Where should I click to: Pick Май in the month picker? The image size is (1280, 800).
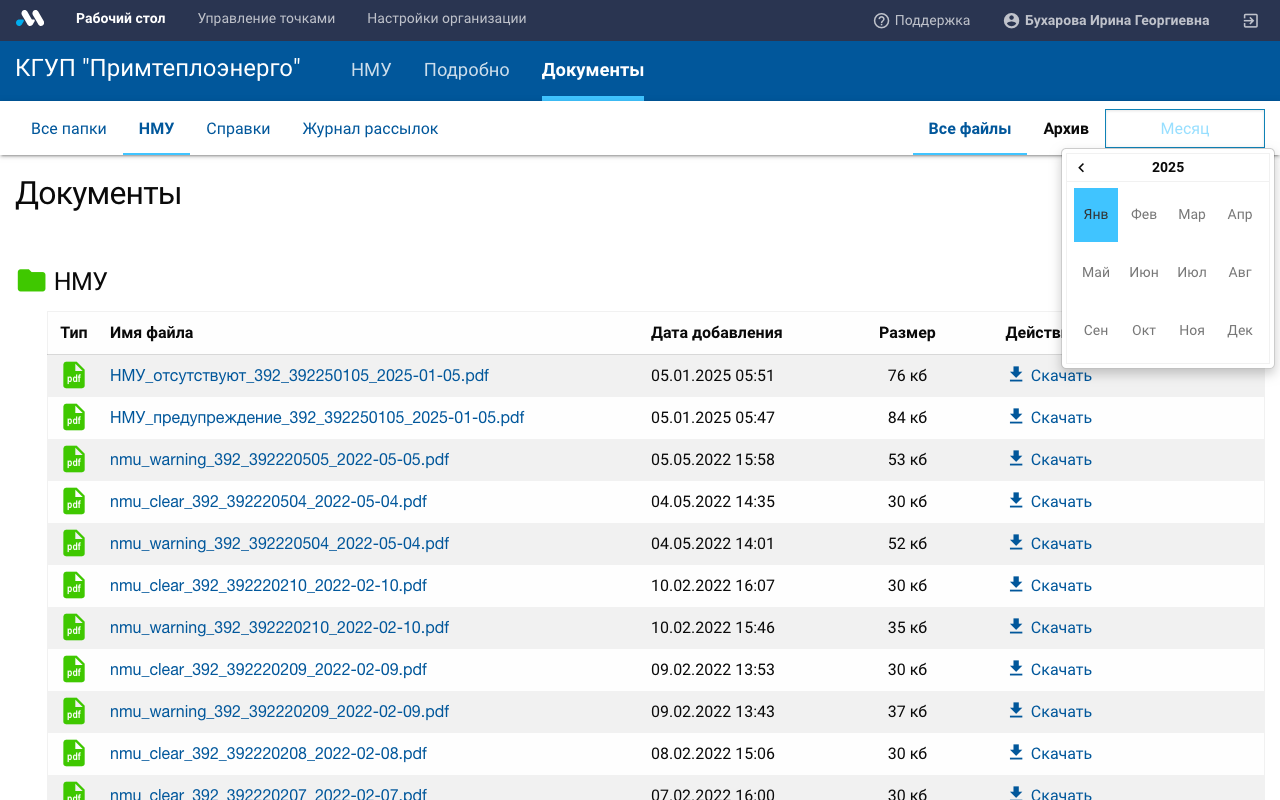click(x=1096, y=273)
